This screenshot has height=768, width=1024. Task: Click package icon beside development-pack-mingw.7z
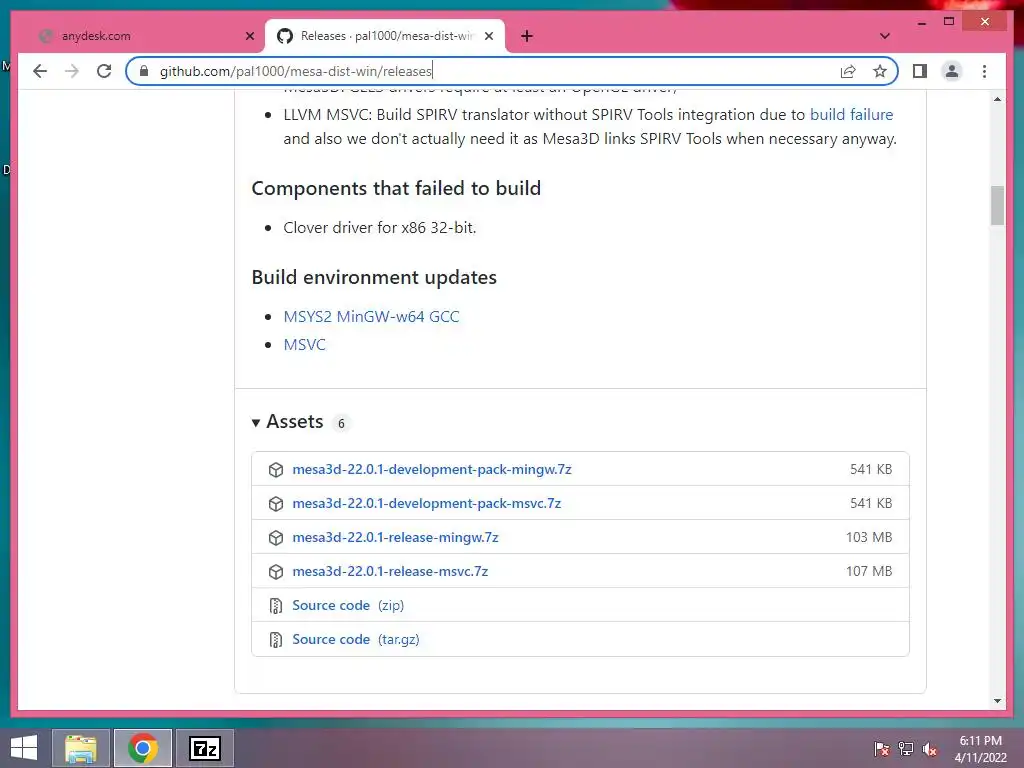click(276, 470)
